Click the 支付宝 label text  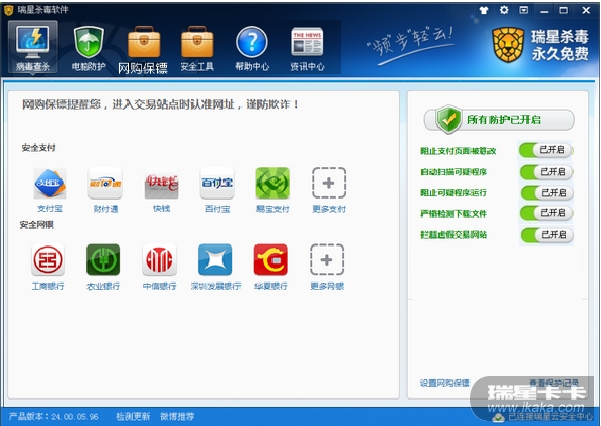point(50,209)
